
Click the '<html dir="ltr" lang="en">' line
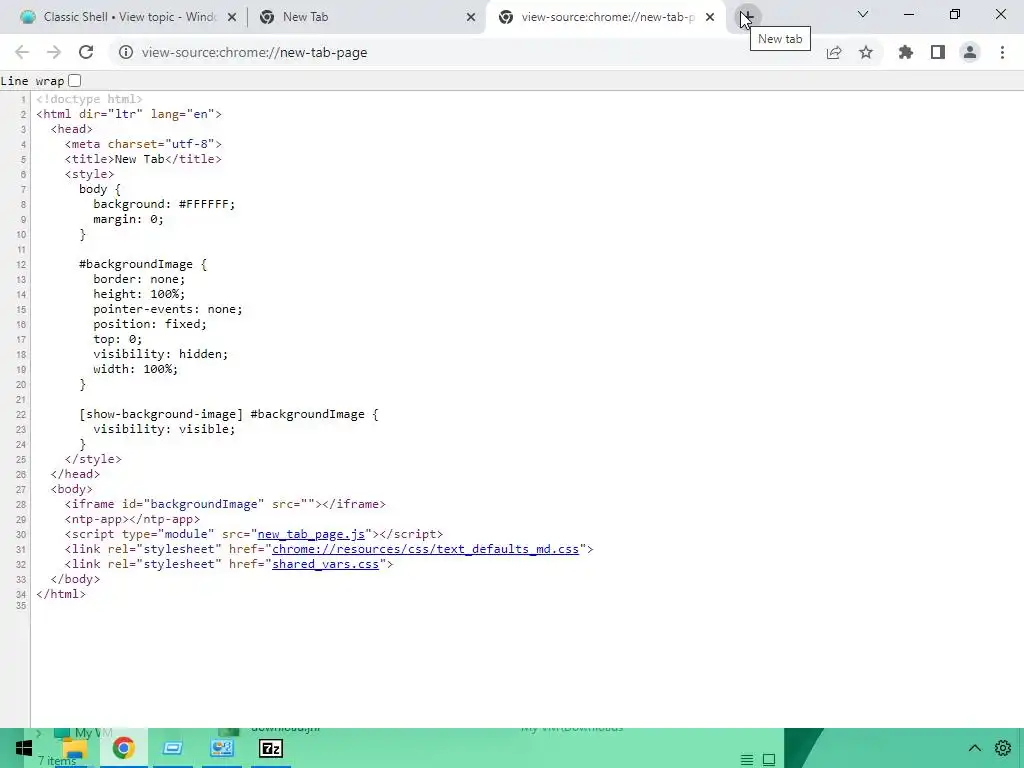[129, 114]
